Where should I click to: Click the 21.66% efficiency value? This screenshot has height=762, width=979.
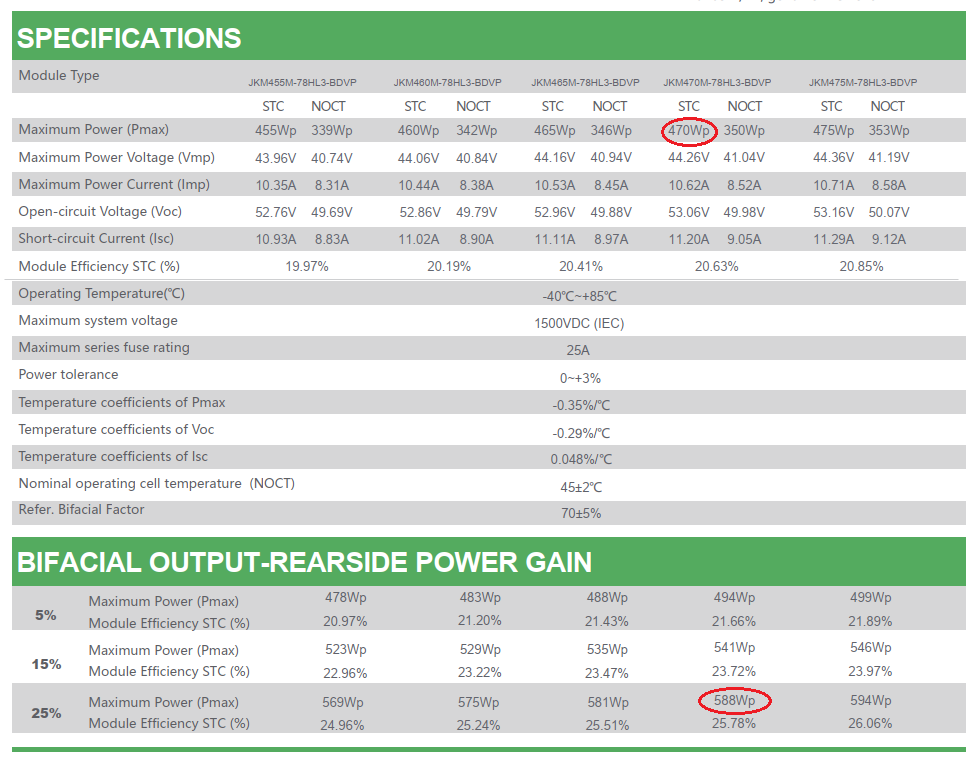(x=734, y=621)
